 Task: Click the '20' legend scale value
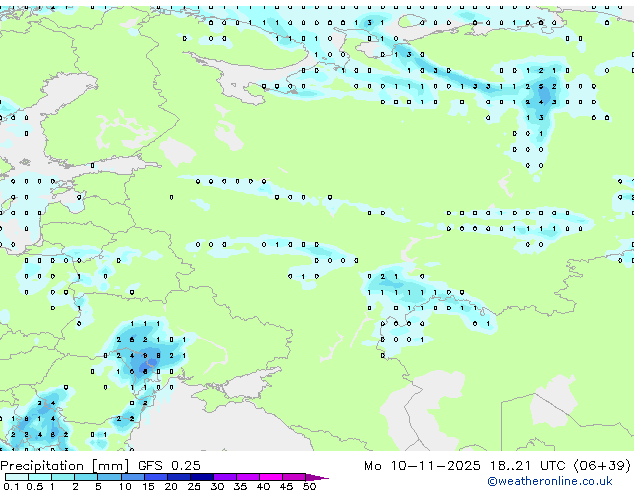click(171, 486)
